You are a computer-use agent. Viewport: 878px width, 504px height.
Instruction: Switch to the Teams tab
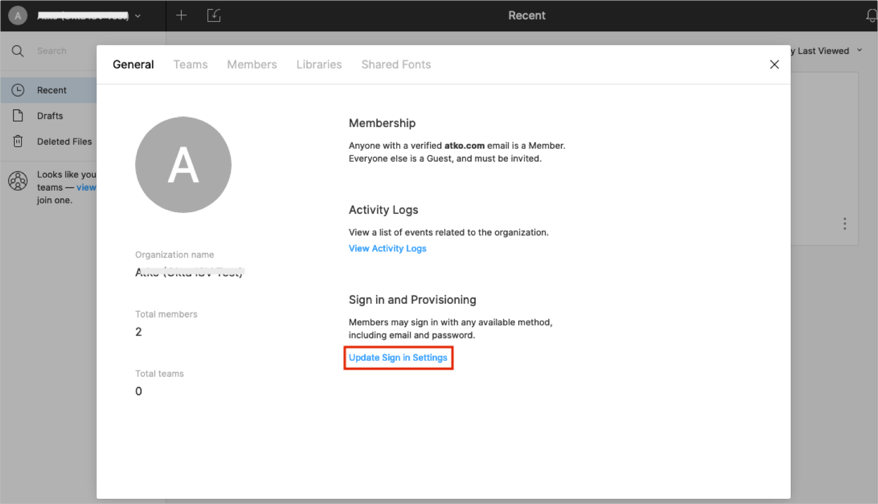click(190, 65)
